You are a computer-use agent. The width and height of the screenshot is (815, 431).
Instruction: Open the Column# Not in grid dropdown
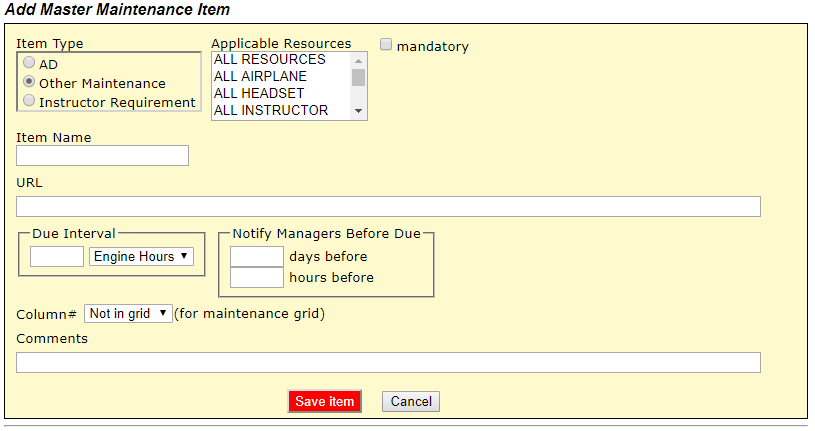(x=128, y=314)
